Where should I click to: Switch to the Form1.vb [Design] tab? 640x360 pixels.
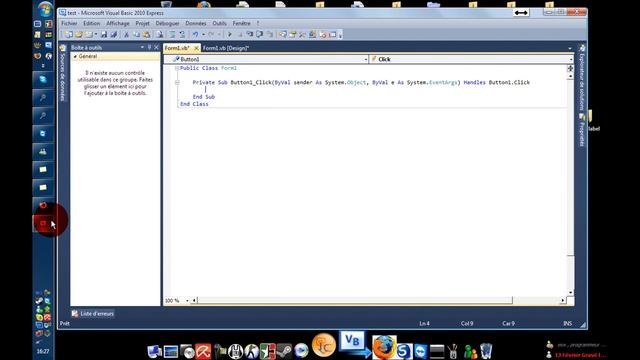click(x=226, y=48)
